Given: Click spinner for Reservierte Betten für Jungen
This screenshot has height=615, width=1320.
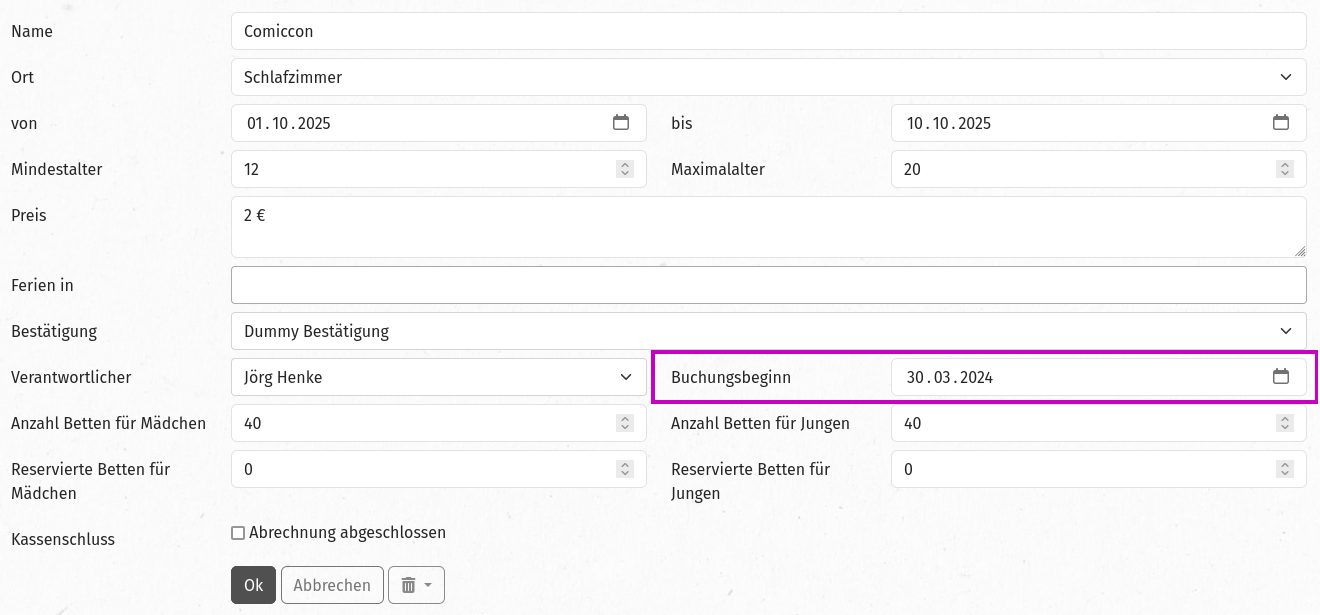Looking at the screenshot, I should (x=1284, y=469).
